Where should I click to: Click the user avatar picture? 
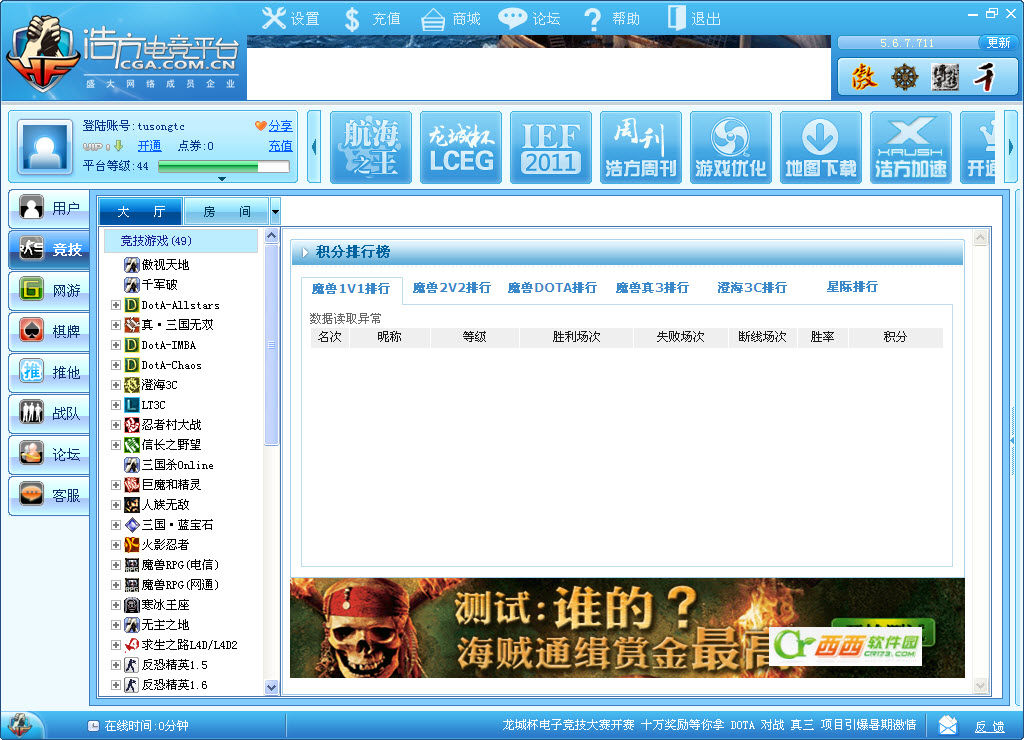tap(45, 147)
